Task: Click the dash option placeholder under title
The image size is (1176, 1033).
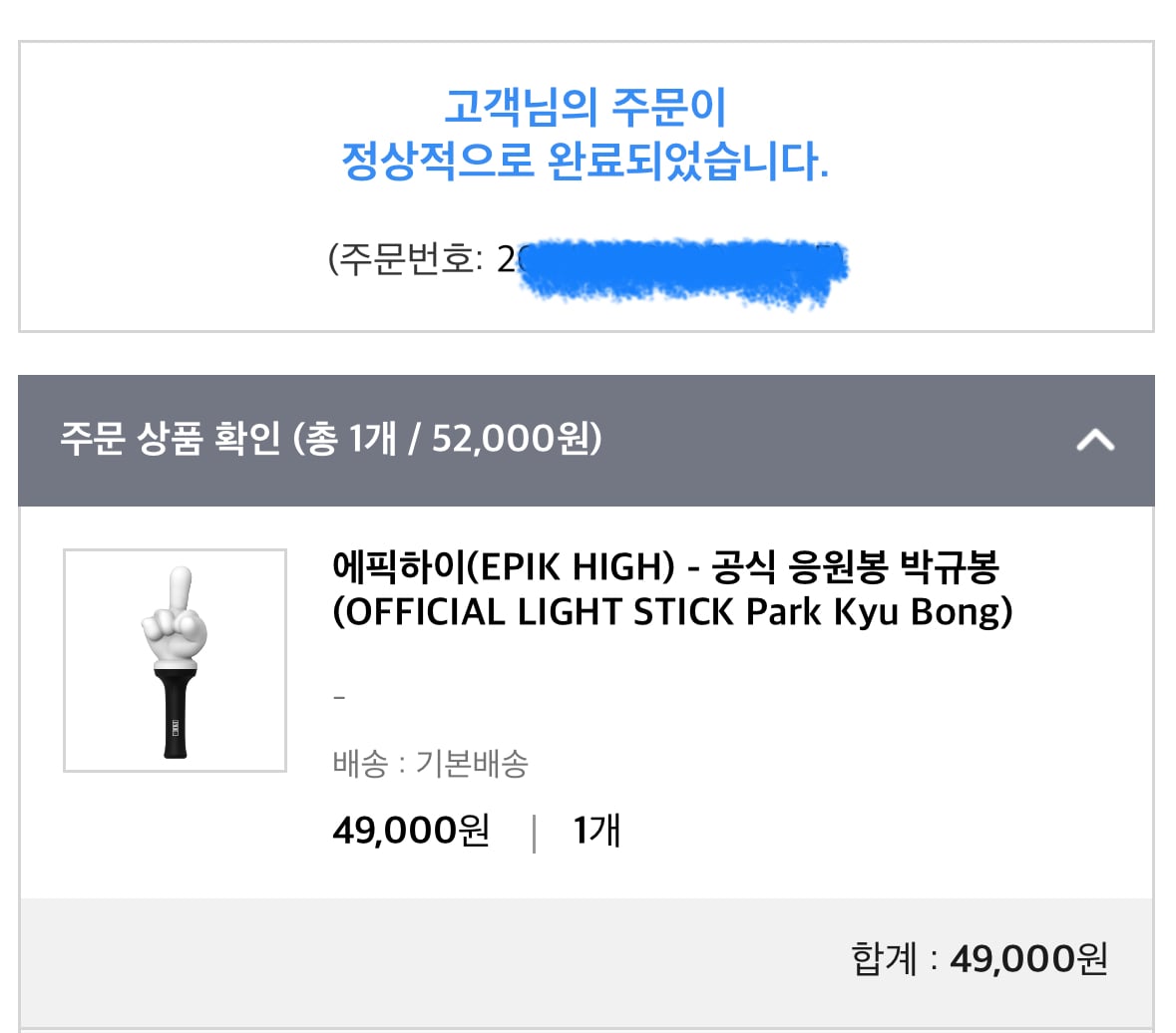Action: [x=339, y=698]
